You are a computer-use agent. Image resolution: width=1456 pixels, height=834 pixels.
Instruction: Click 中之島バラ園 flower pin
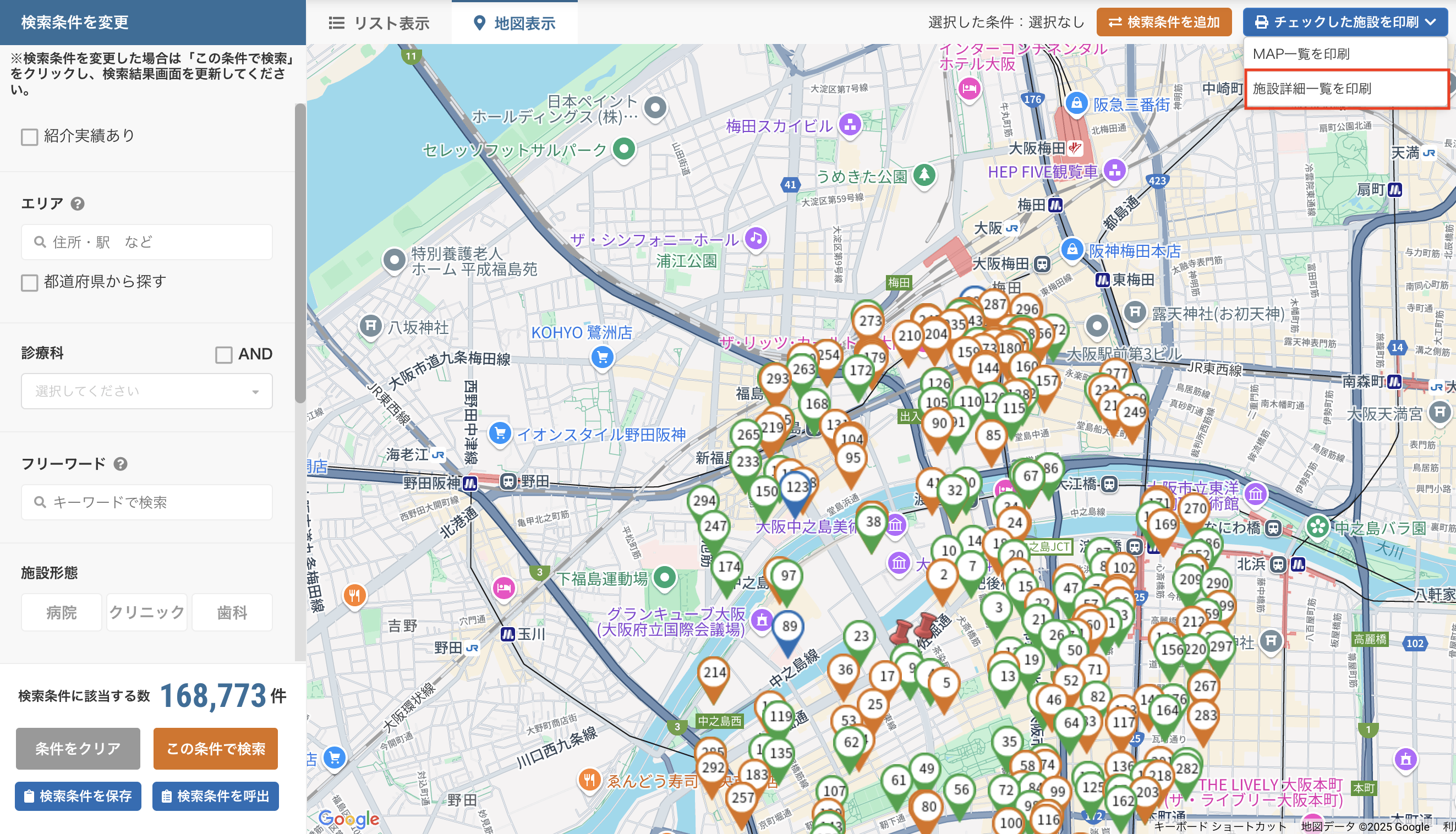click(1317, 526)
